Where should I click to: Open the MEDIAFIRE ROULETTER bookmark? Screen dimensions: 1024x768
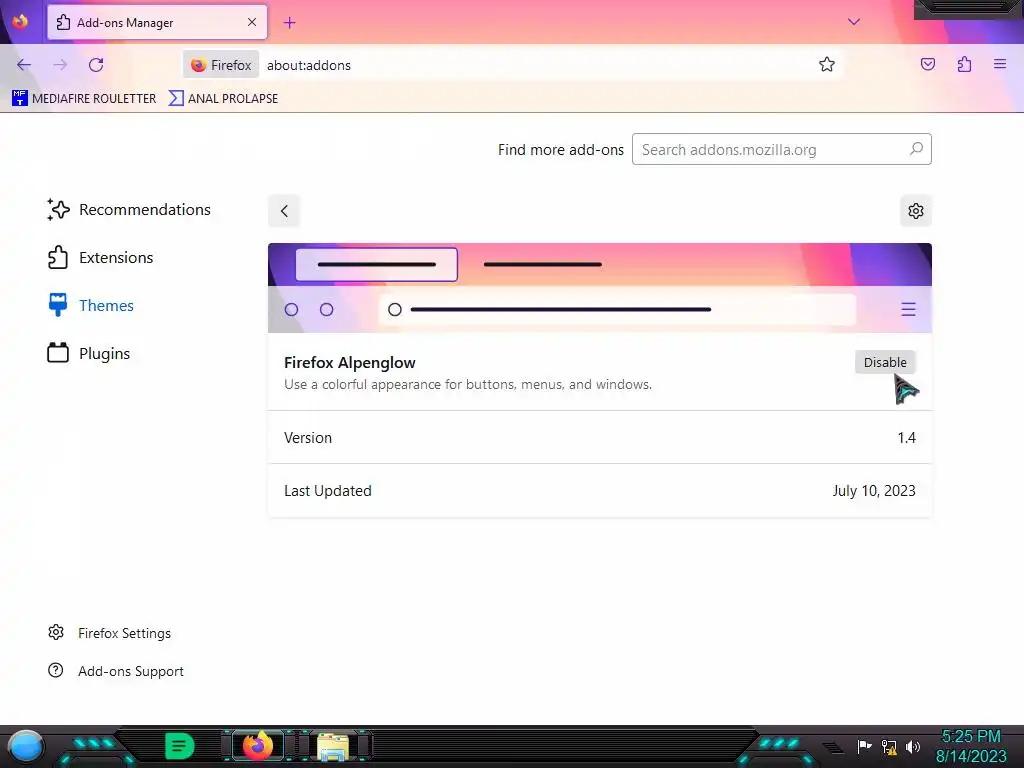pos(84,99)
